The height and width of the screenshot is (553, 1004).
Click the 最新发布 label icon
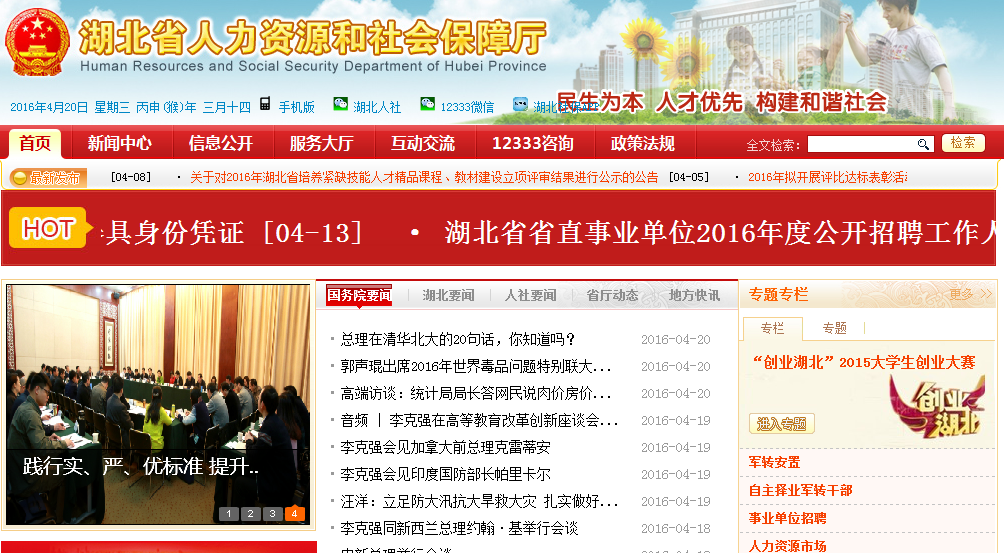pyautogui.click(x=48, y=177)
